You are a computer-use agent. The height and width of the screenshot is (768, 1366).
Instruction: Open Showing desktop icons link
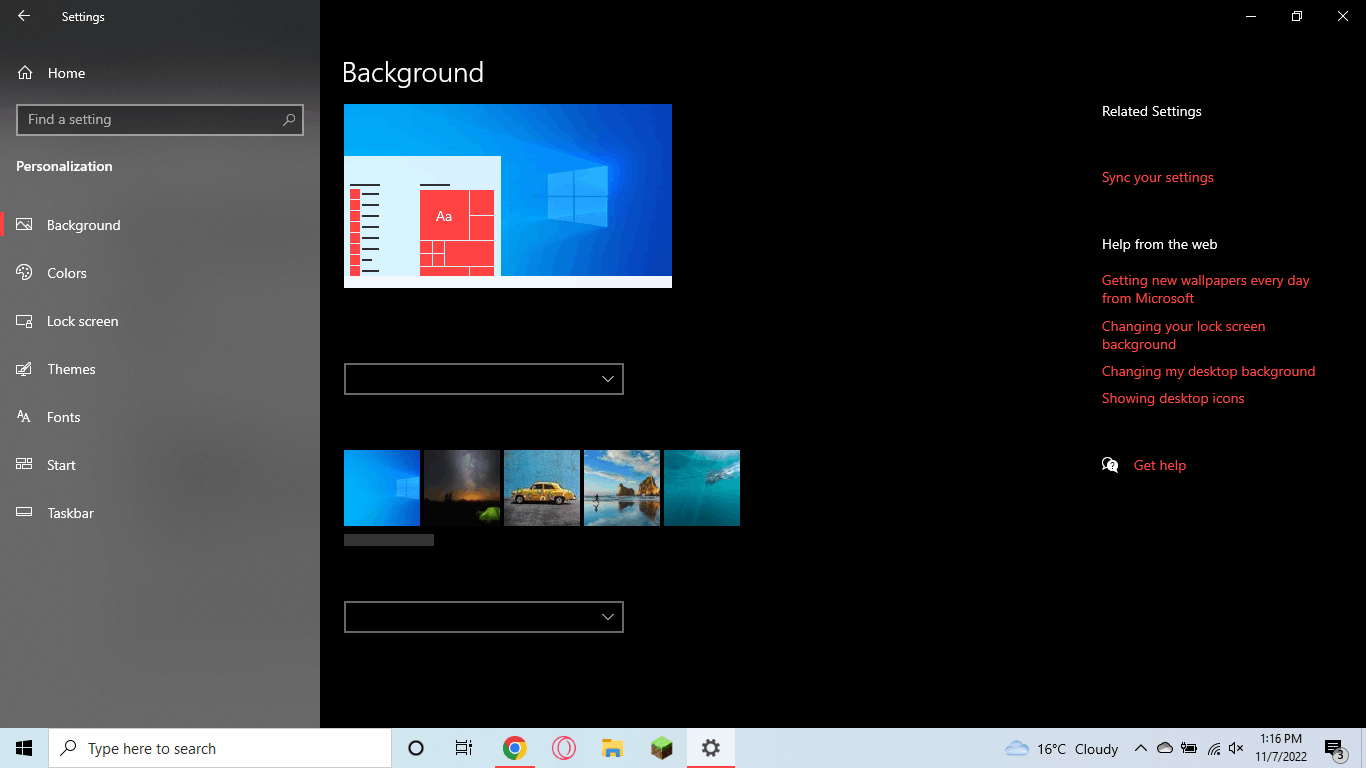pyautogui.click(x=1173, y=398)
